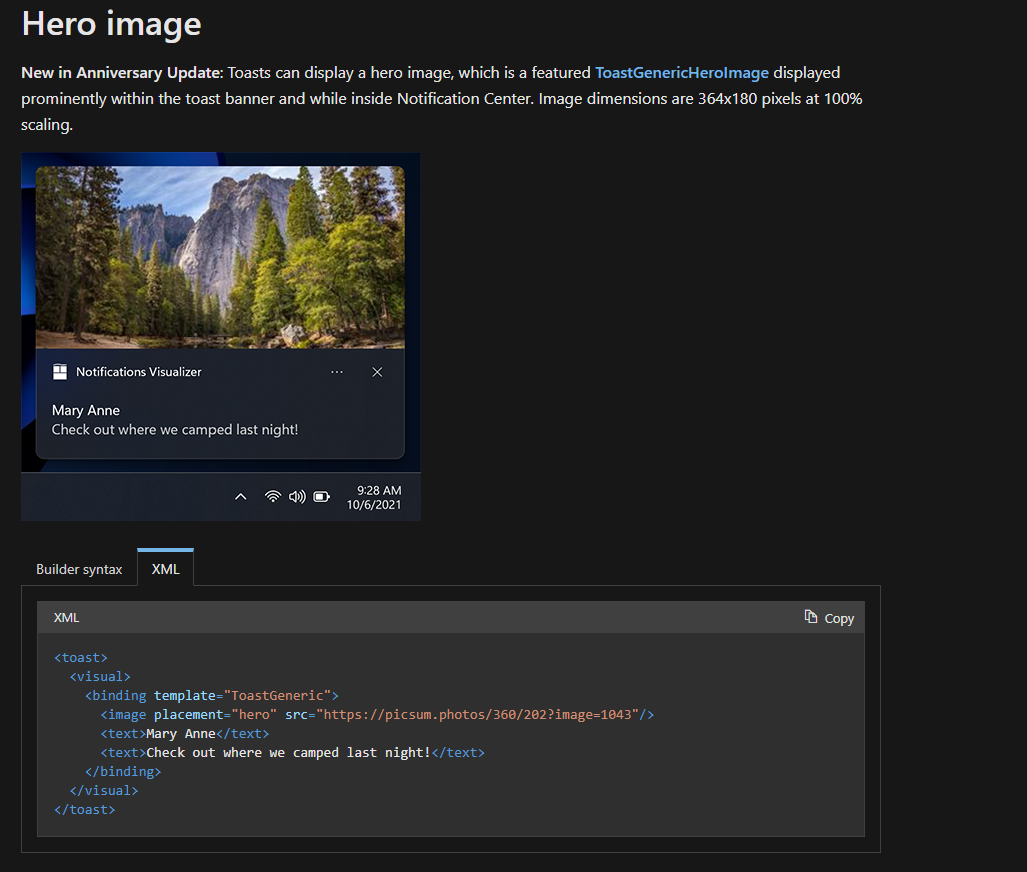Select the XML tab

(x=164, y=569)
